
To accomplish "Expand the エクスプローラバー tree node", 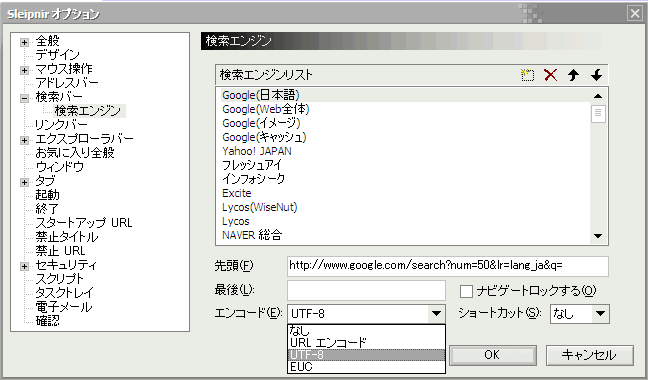I will tap(24, 140).
